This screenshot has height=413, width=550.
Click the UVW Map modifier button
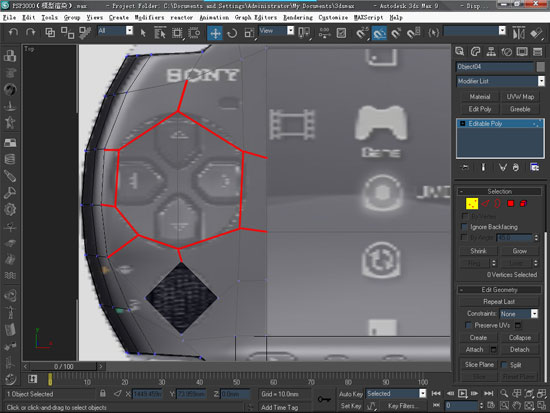(520, 97)
